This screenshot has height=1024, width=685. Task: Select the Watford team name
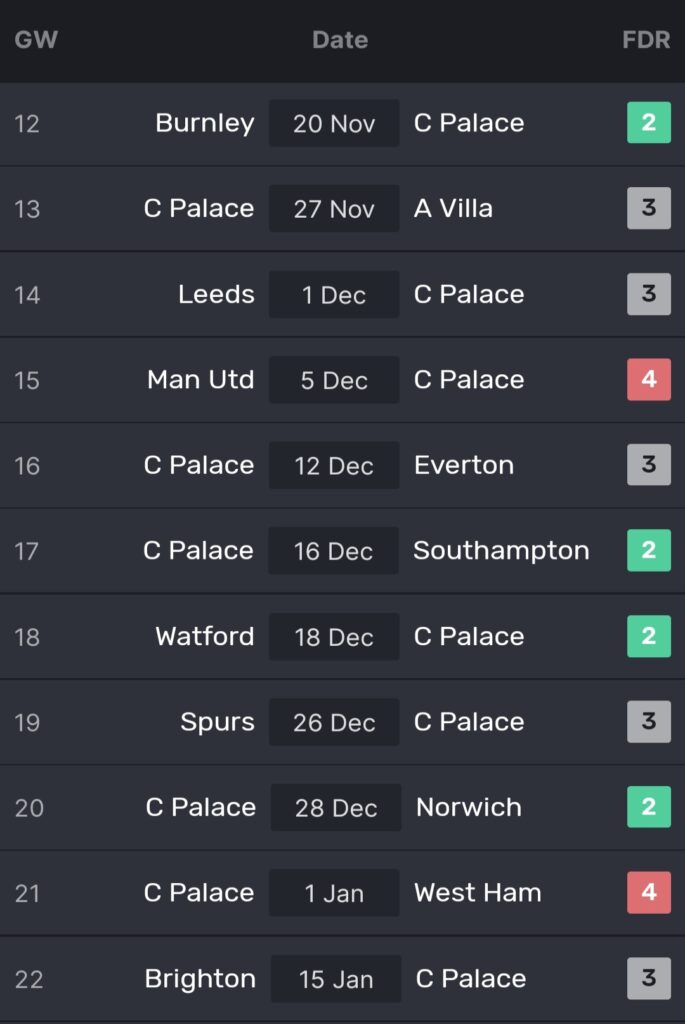(205, 636)
